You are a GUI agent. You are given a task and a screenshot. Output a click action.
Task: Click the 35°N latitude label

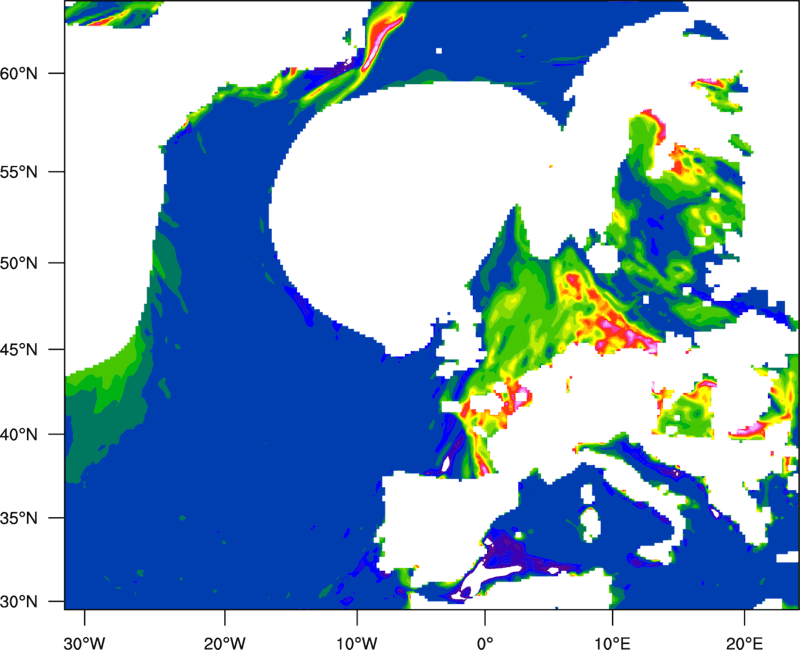(19, 518)
